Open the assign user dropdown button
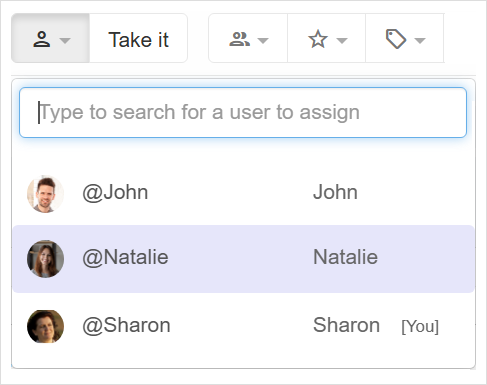Image resolution: width=487 pixels, height=385 pixels. pos(50,38)
